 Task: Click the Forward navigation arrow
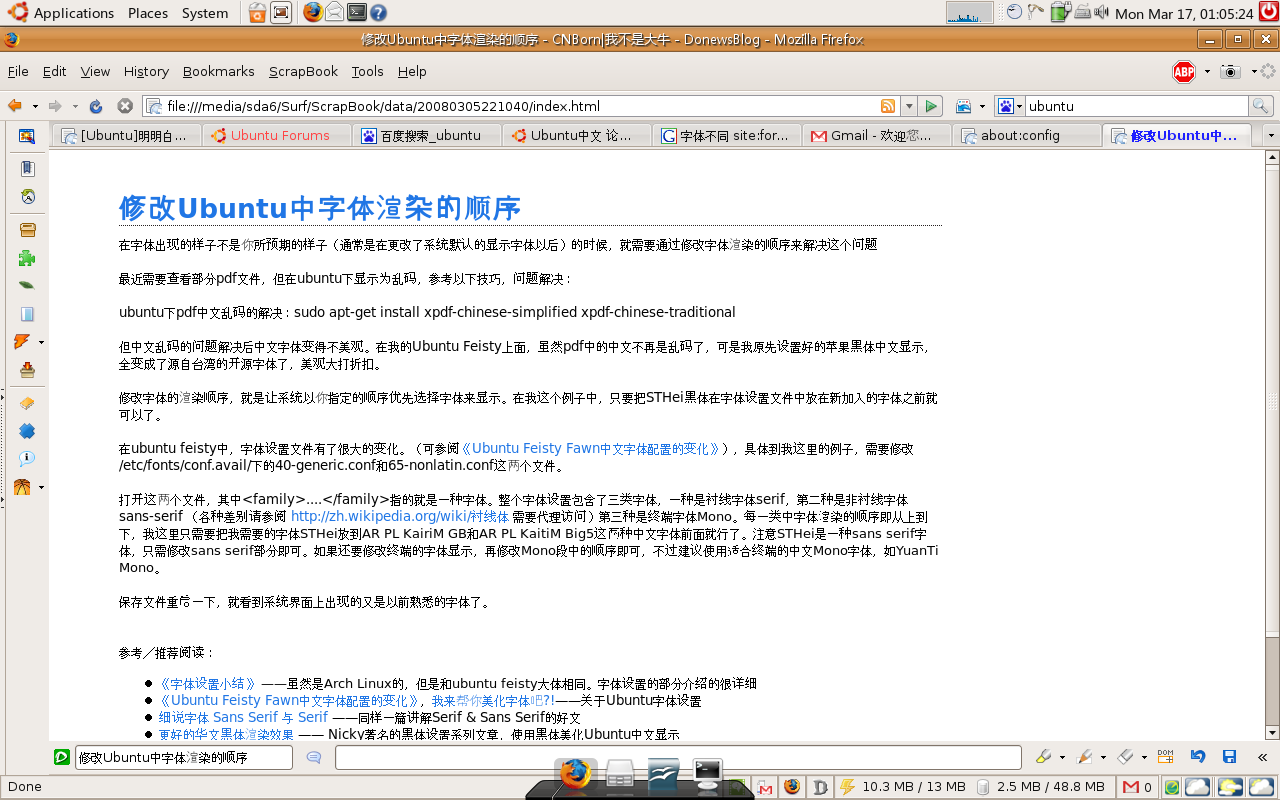[x=55, y=106]
